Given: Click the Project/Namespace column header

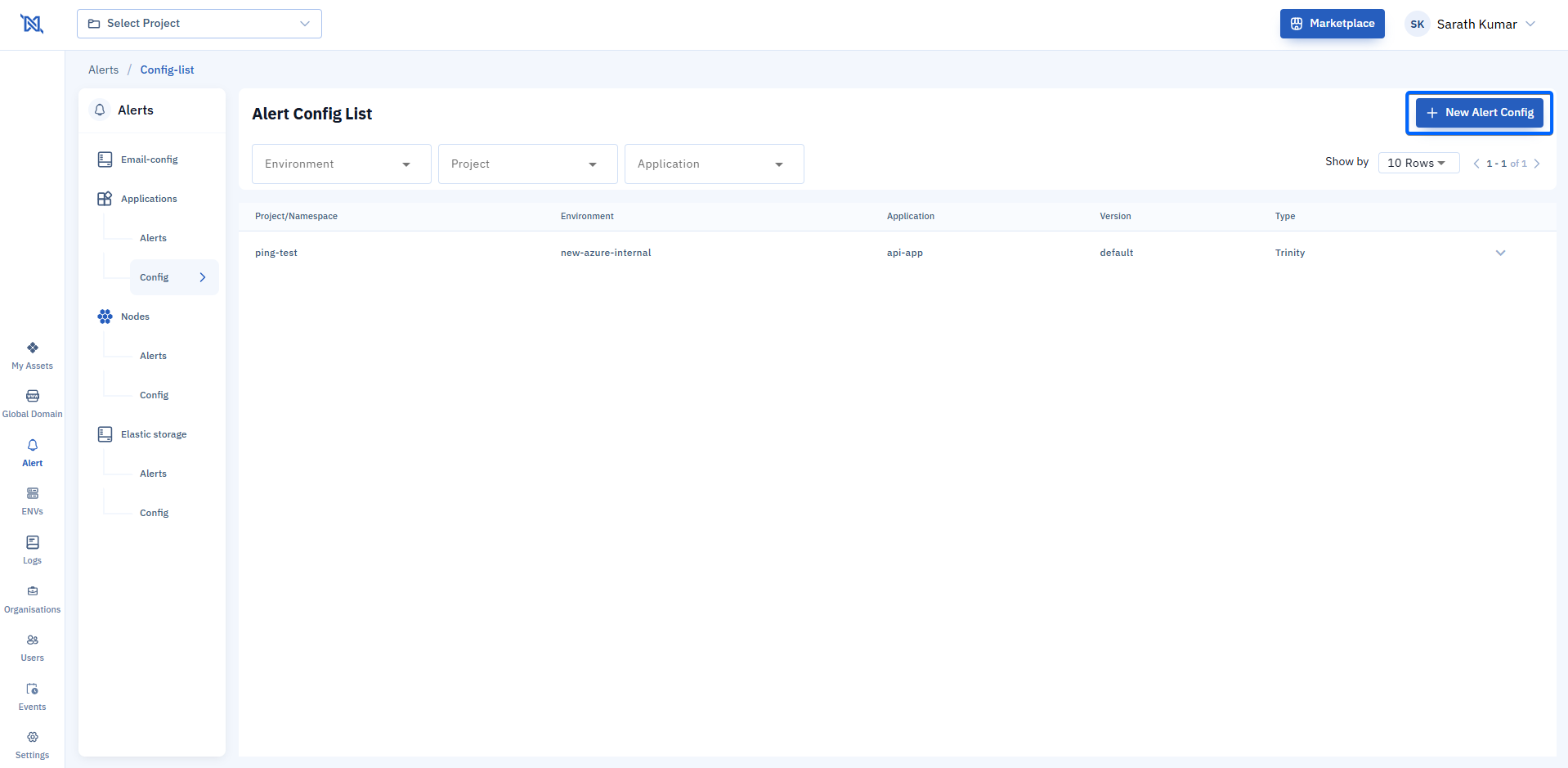Looking at the screenshot, I should point(296,217).
